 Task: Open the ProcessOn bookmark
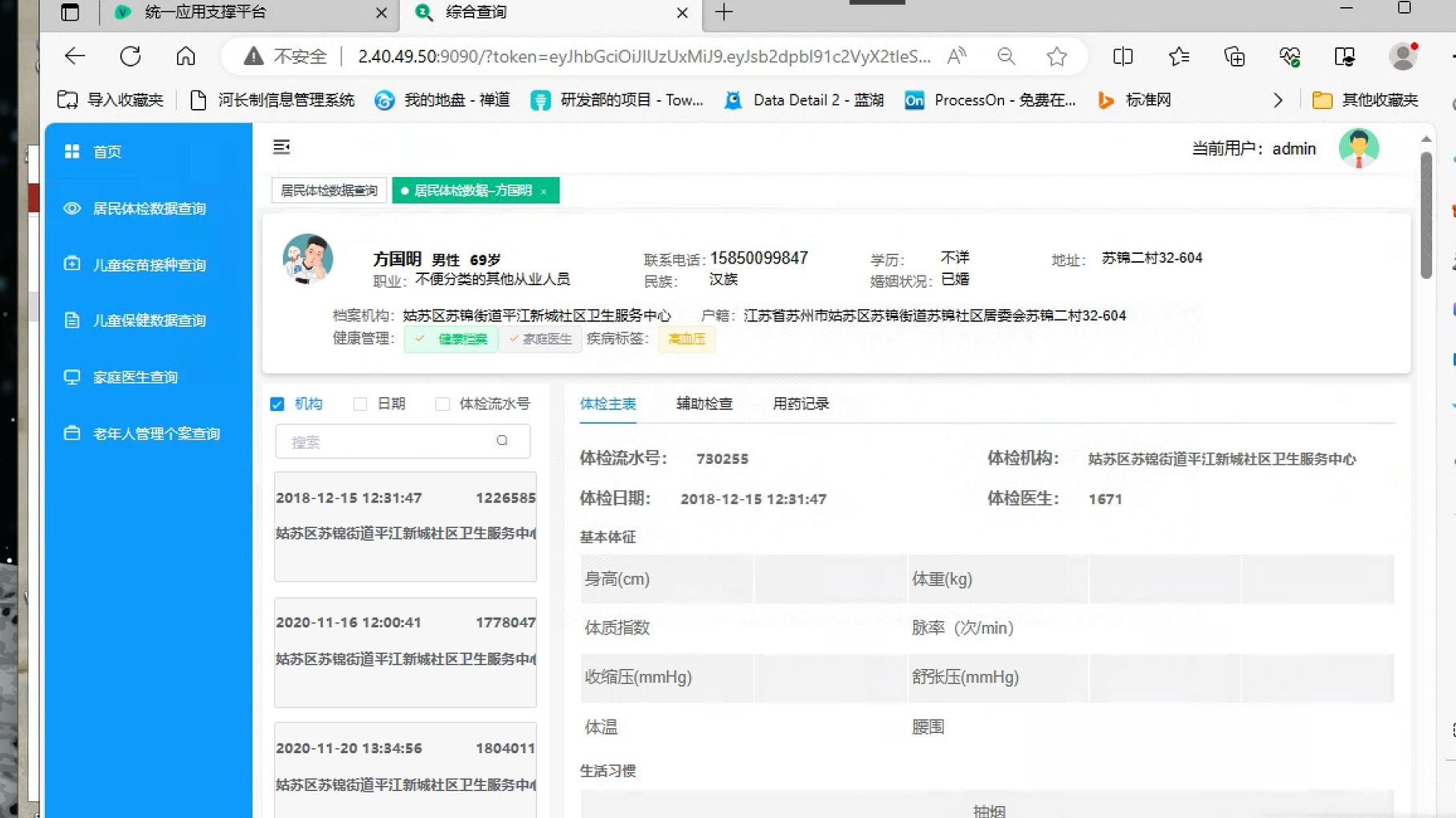pos(990,100)
